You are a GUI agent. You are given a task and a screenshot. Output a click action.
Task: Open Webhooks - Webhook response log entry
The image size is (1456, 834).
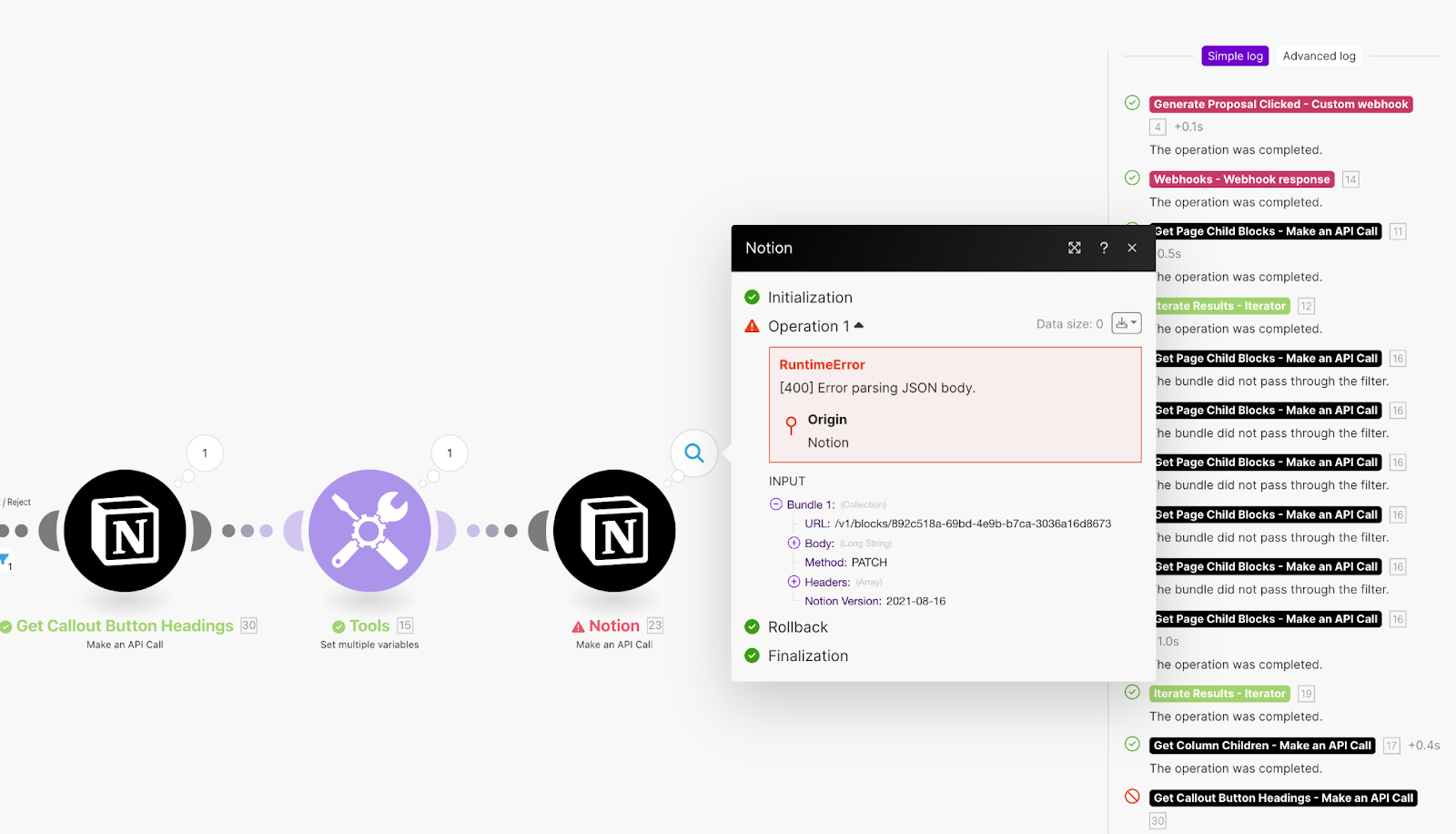1241,179
